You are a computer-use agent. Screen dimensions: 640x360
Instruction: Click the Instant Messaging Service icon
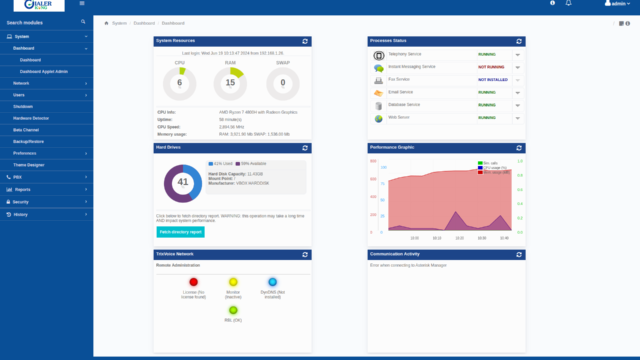[379, 68]
